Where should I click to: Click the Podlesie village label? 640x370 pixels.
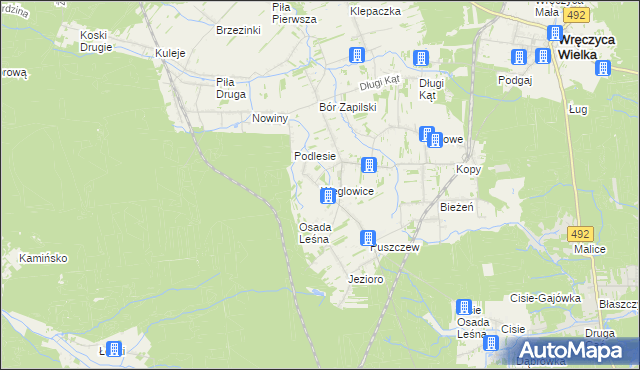point(315,156)
